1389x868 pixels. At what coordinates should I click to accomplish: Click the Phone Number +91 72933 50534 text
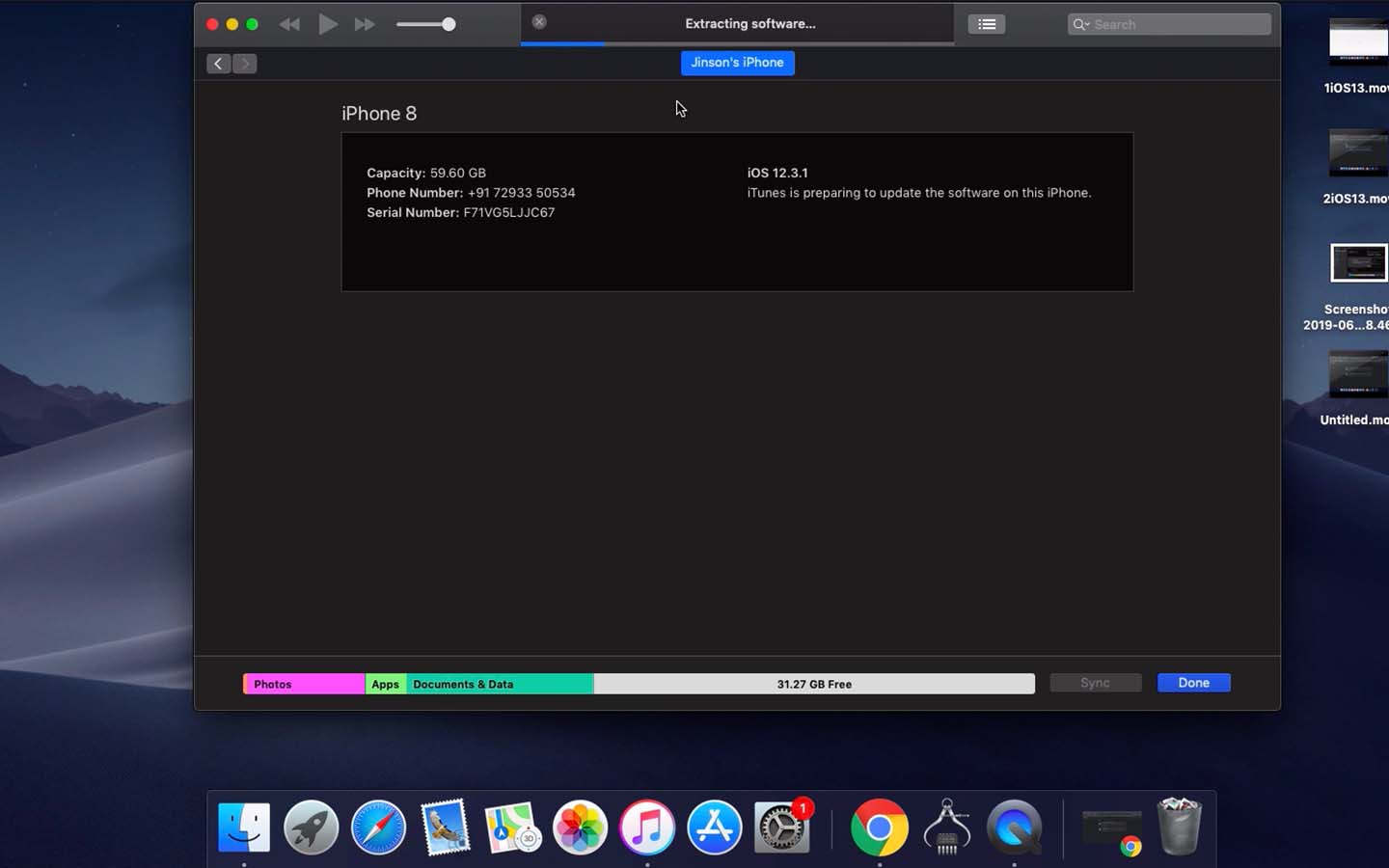coord(471,193)
